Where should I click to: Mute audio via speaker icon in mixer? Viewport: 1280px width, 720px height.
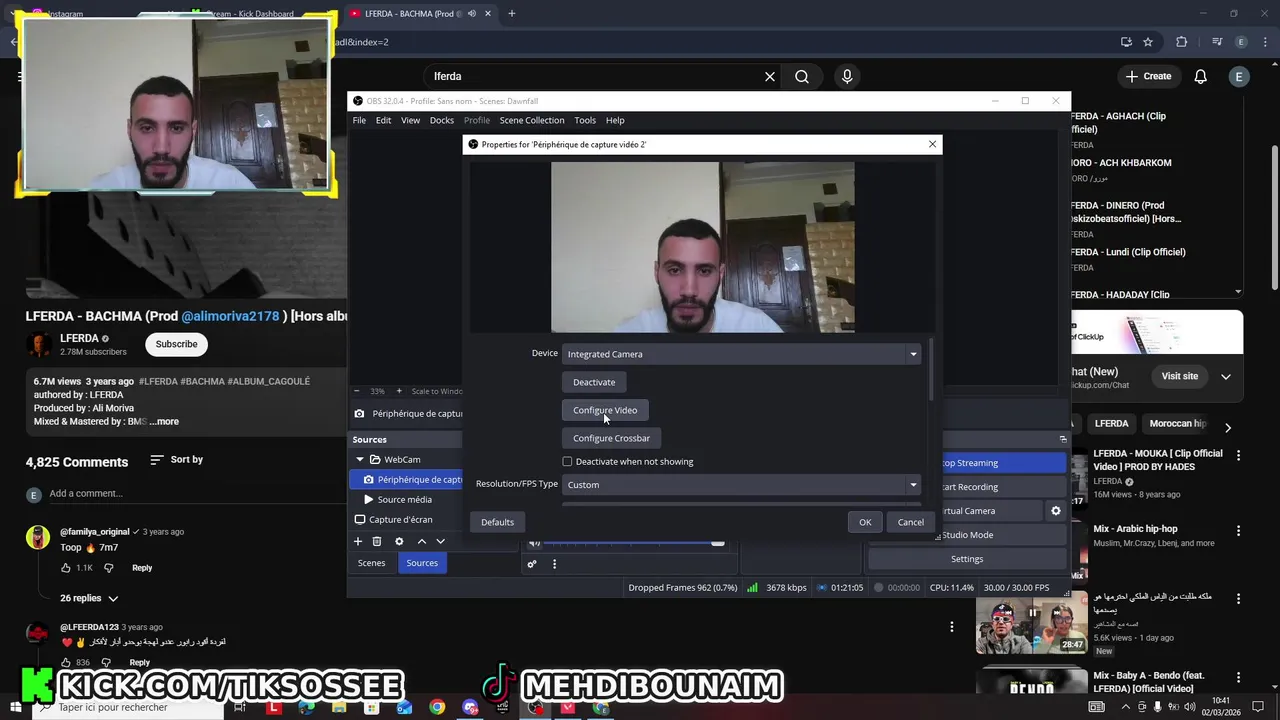coord(535,543)
